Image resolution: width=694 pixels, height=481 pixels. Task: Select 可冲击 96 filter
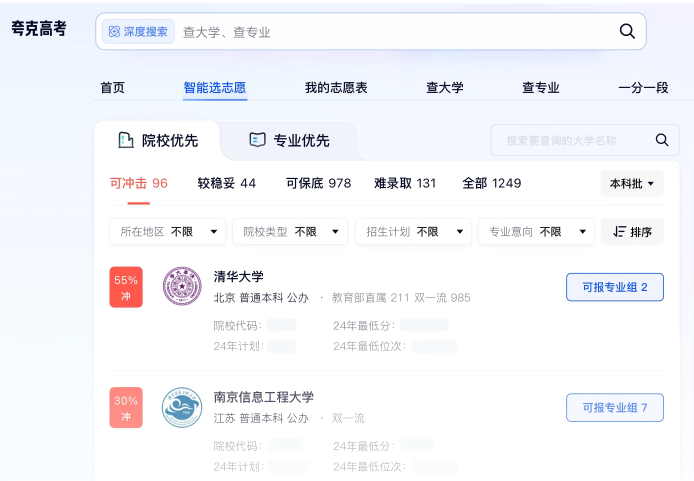(x=139, y=183)
